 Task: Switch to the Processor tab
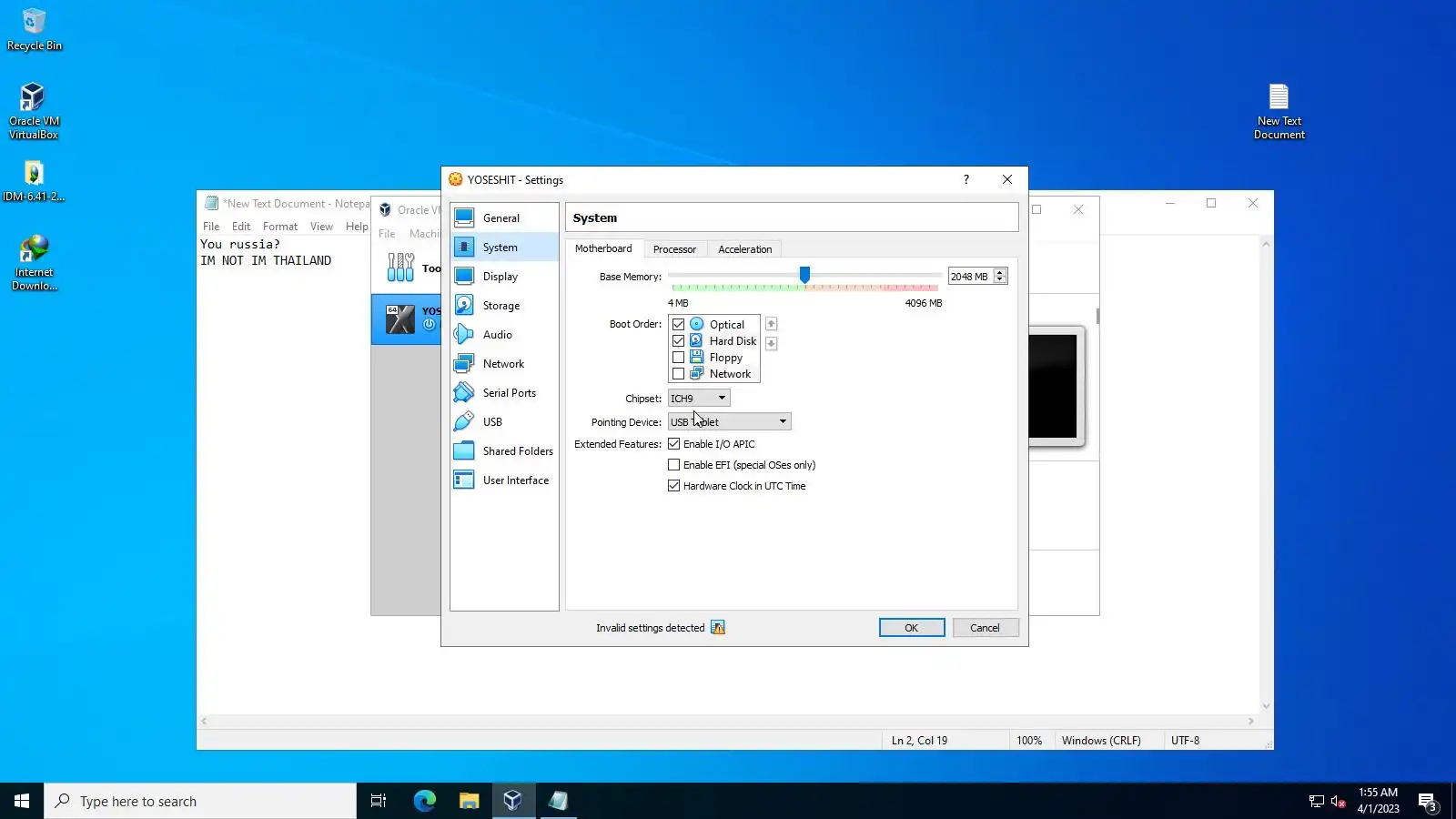[674, 249]
